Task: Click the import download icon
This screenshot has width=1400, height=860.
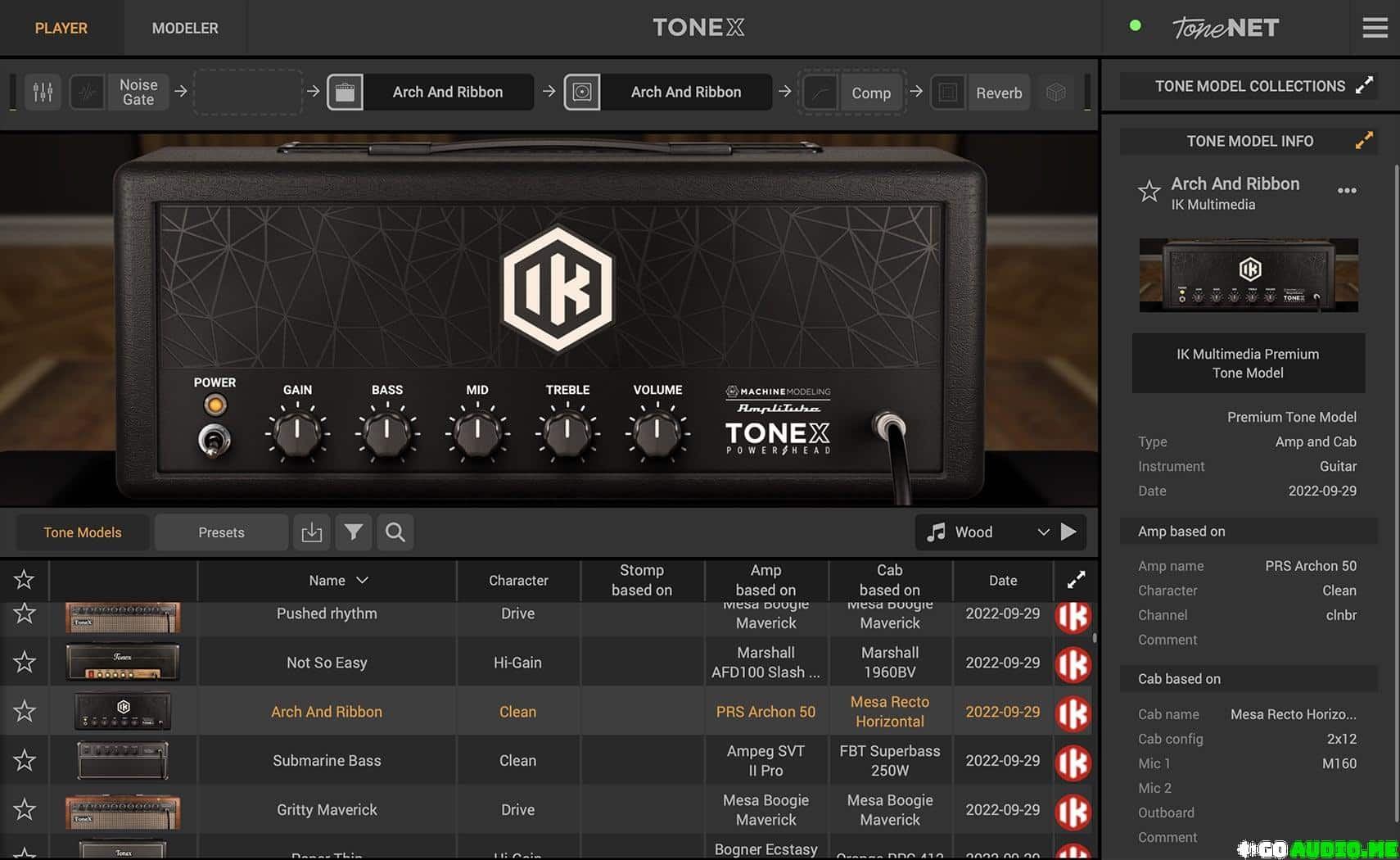Action: [312, 532]
